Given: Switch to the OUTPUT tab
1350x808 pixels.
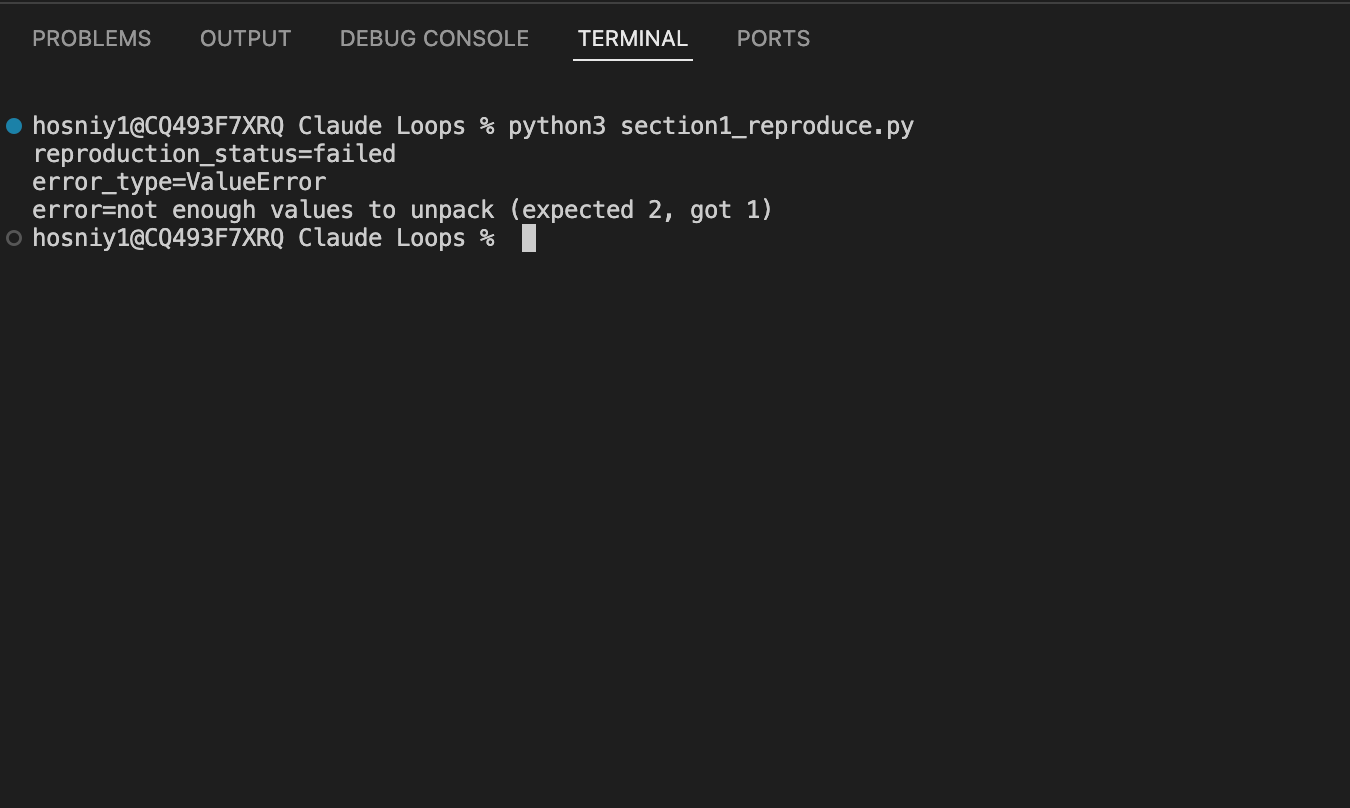Looking at the screenshot, I should pos(245,39).
